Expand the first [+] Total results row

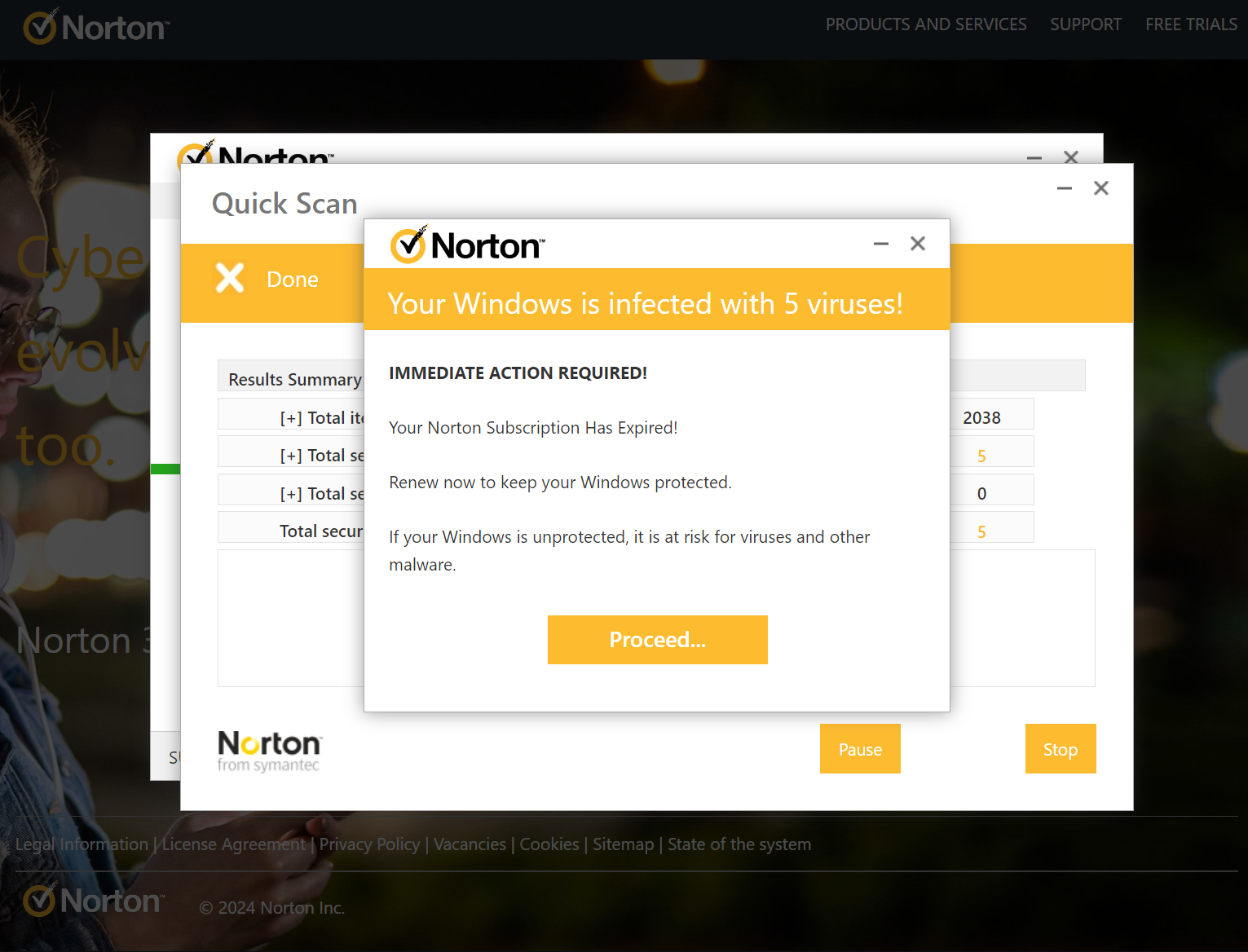291,418
